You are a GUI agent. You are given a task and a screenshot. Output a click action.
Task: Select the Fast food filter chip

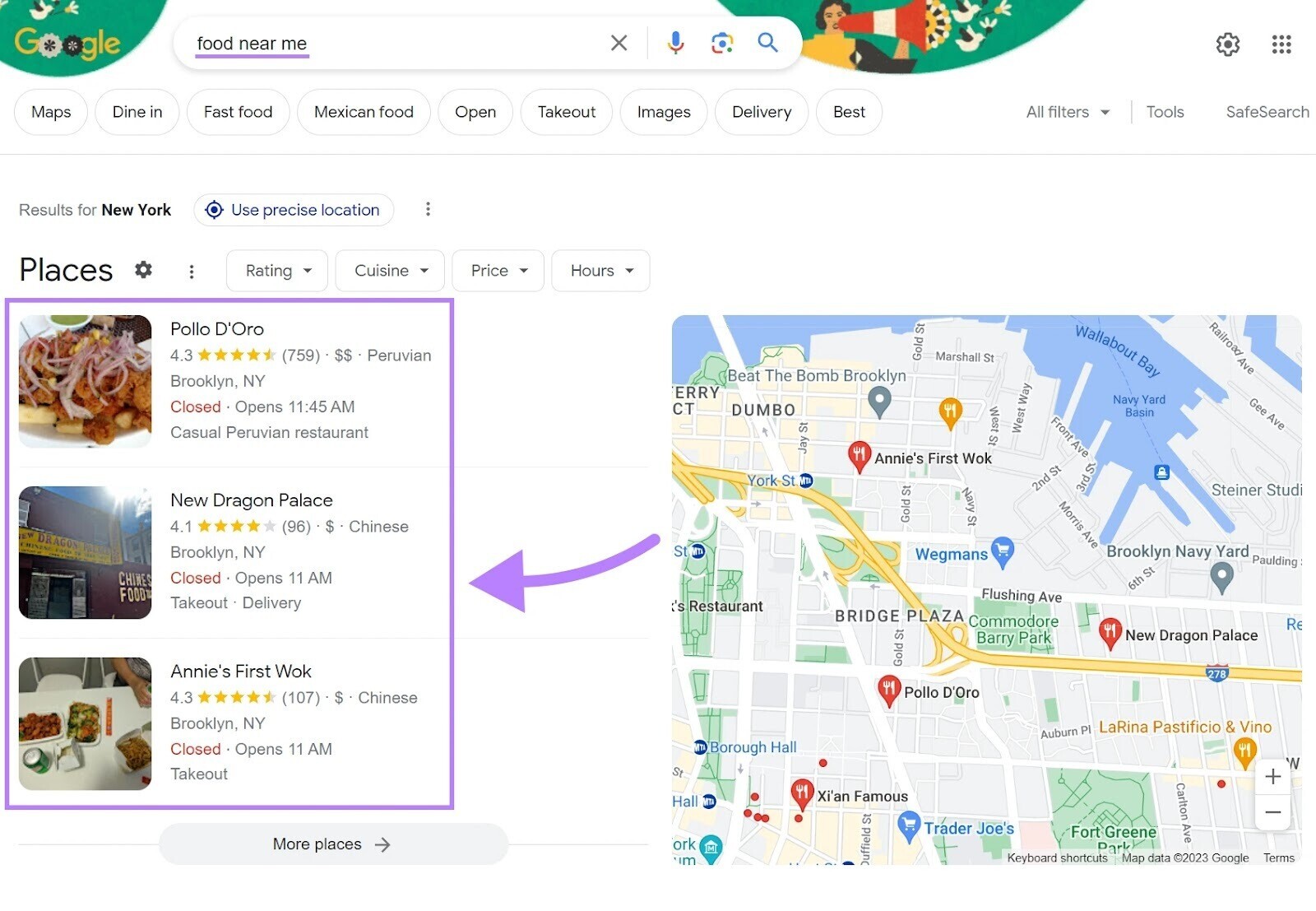[238, 112]
